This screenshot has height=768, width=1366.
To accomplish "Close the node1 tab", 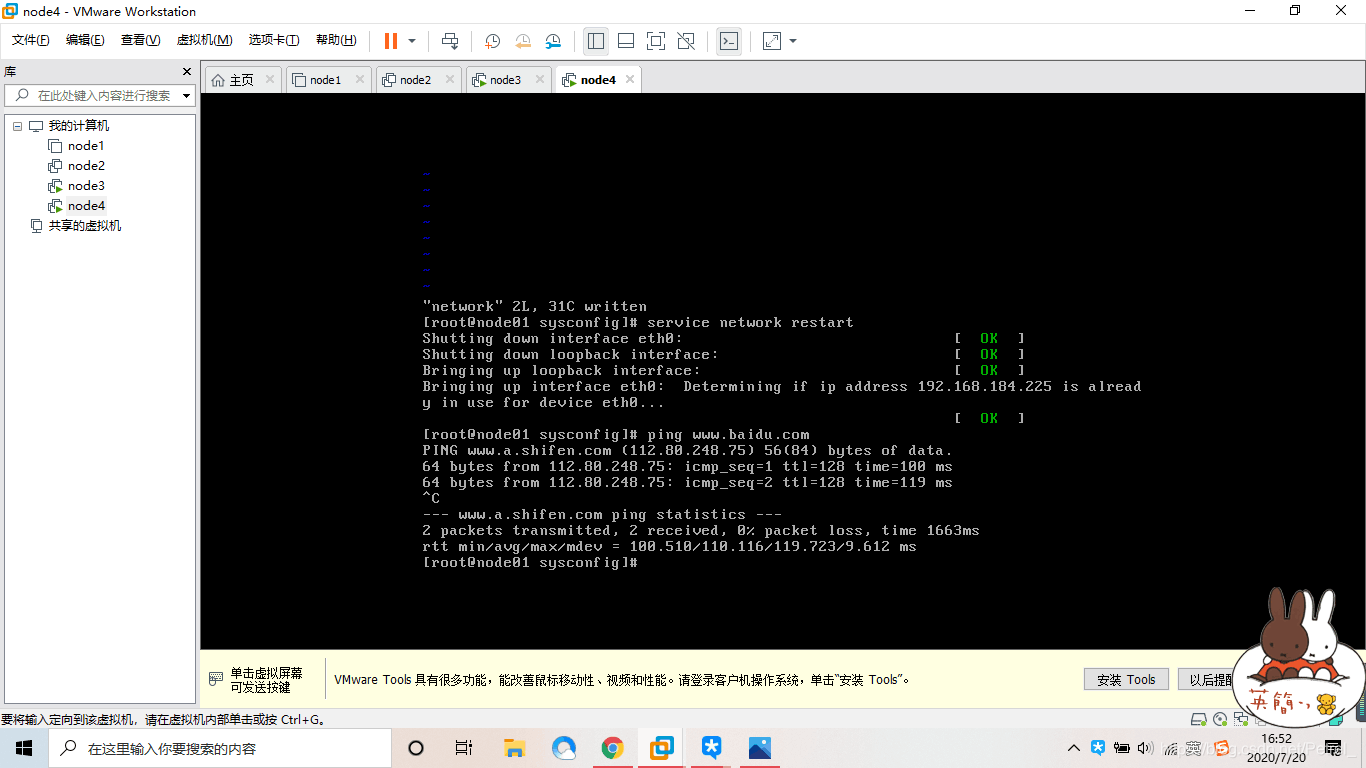I will point(360,79).
